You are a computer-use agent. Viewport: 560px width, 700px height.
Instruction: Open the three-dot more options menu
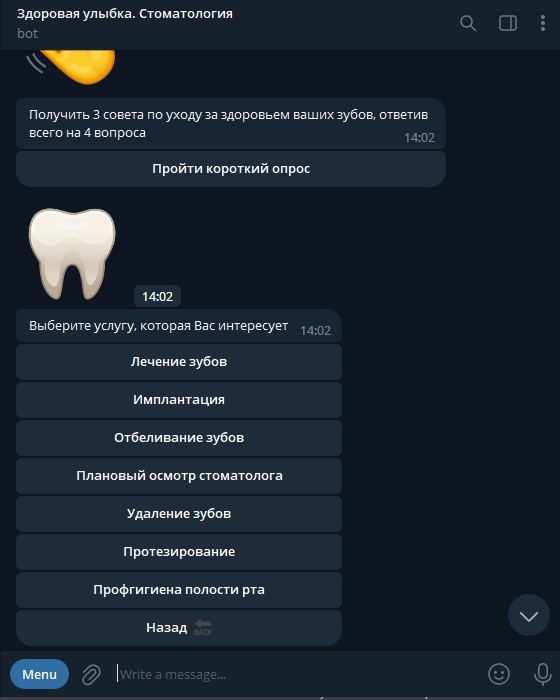(x=543, y=23)
